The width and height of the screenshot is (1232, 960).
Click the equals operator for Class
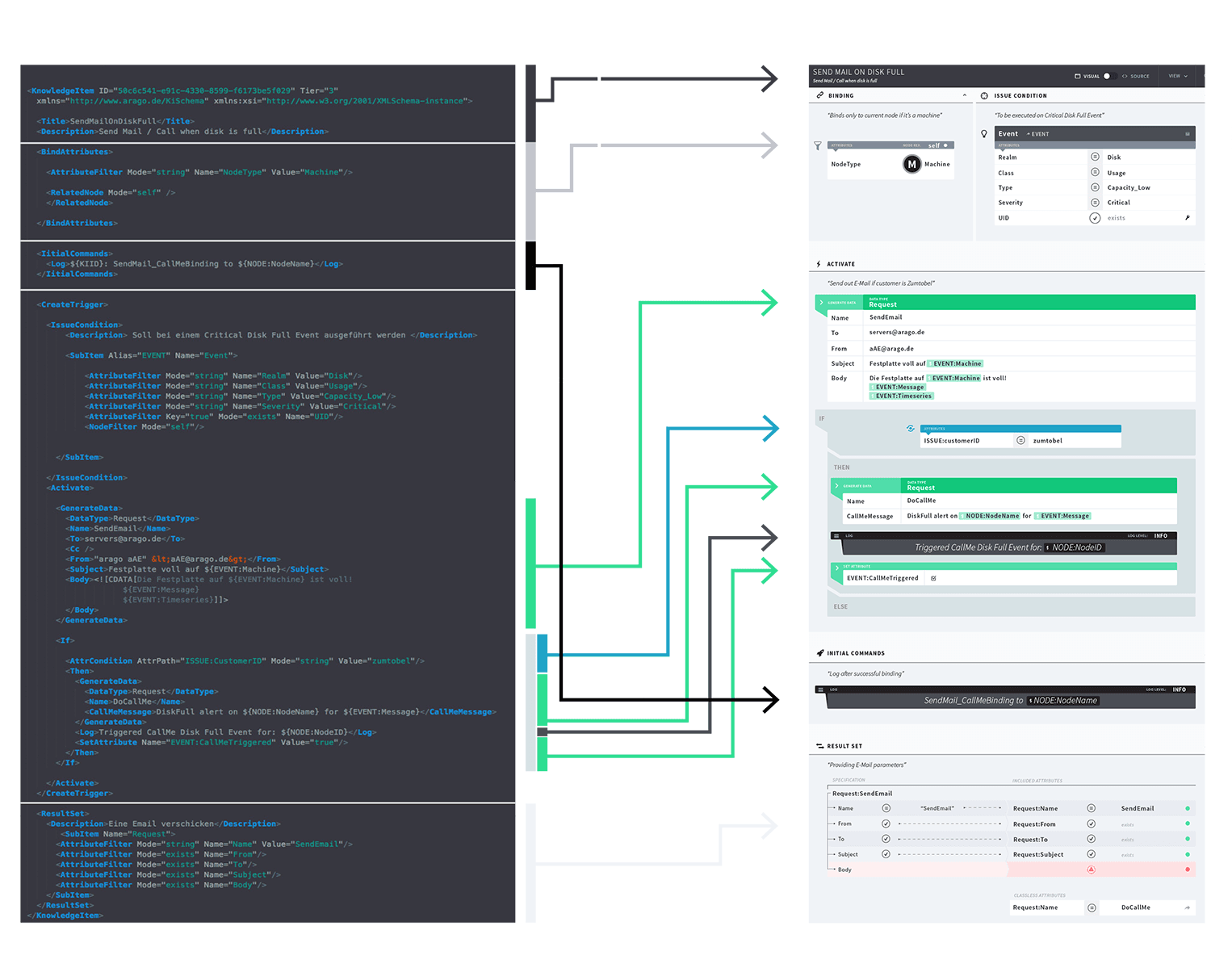click(1095, 172)
